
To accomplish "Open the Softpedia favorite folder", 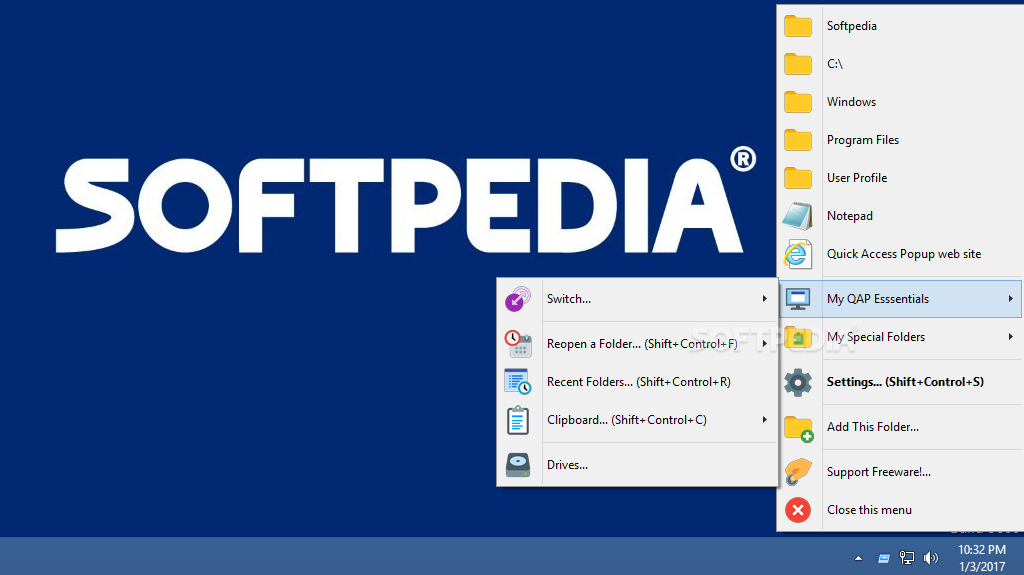I will [x=900, y=26].
